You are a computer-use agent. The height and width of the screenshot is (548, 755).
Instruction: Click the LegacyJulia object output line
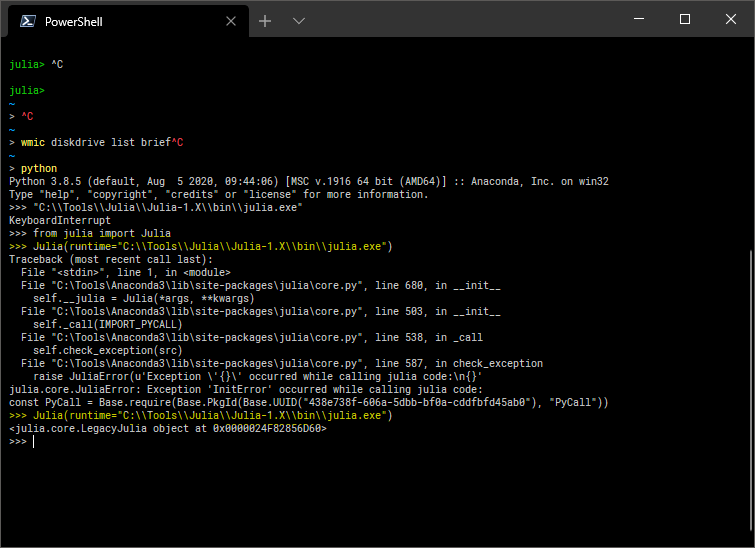coord(168,429)
